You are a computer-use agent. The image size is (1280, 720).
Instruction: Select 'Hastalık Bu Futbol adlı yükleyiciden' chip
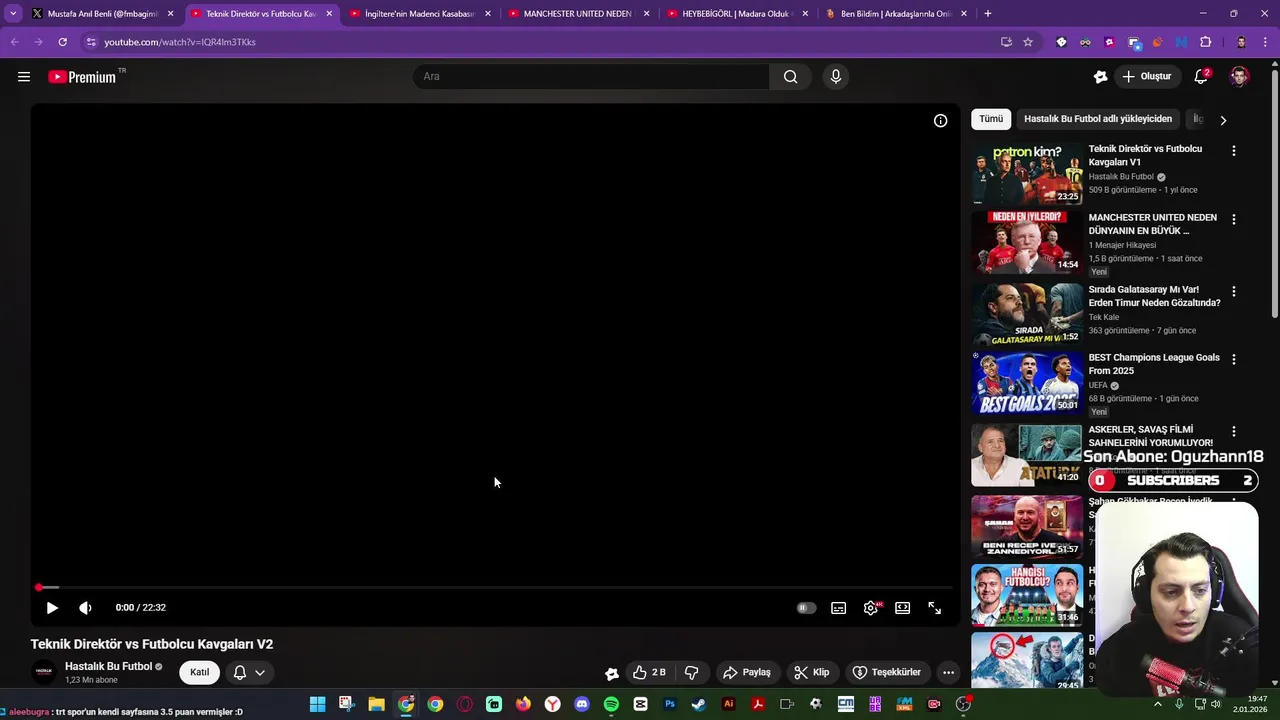[1098, 119]
